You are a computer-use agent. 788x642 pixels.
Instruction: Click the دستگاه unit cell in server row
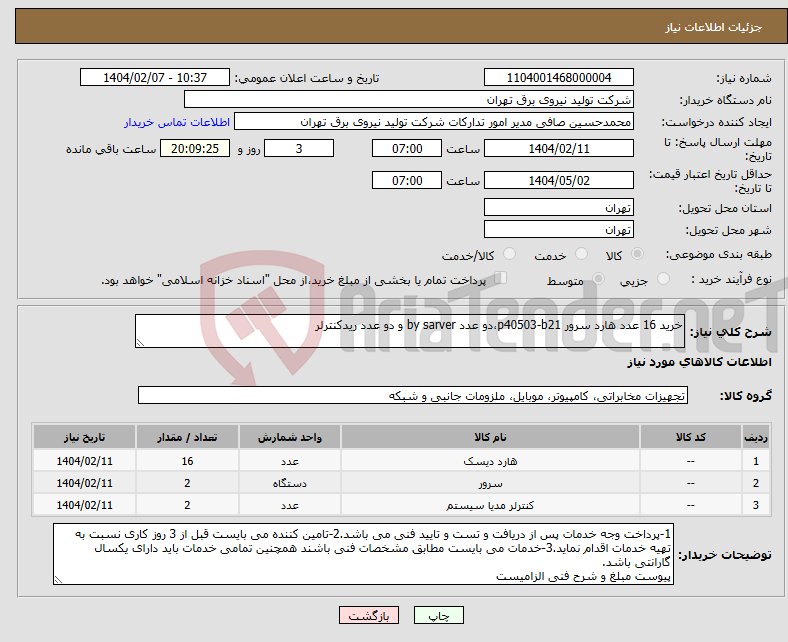pyautogui.click(x=290, y=483)
